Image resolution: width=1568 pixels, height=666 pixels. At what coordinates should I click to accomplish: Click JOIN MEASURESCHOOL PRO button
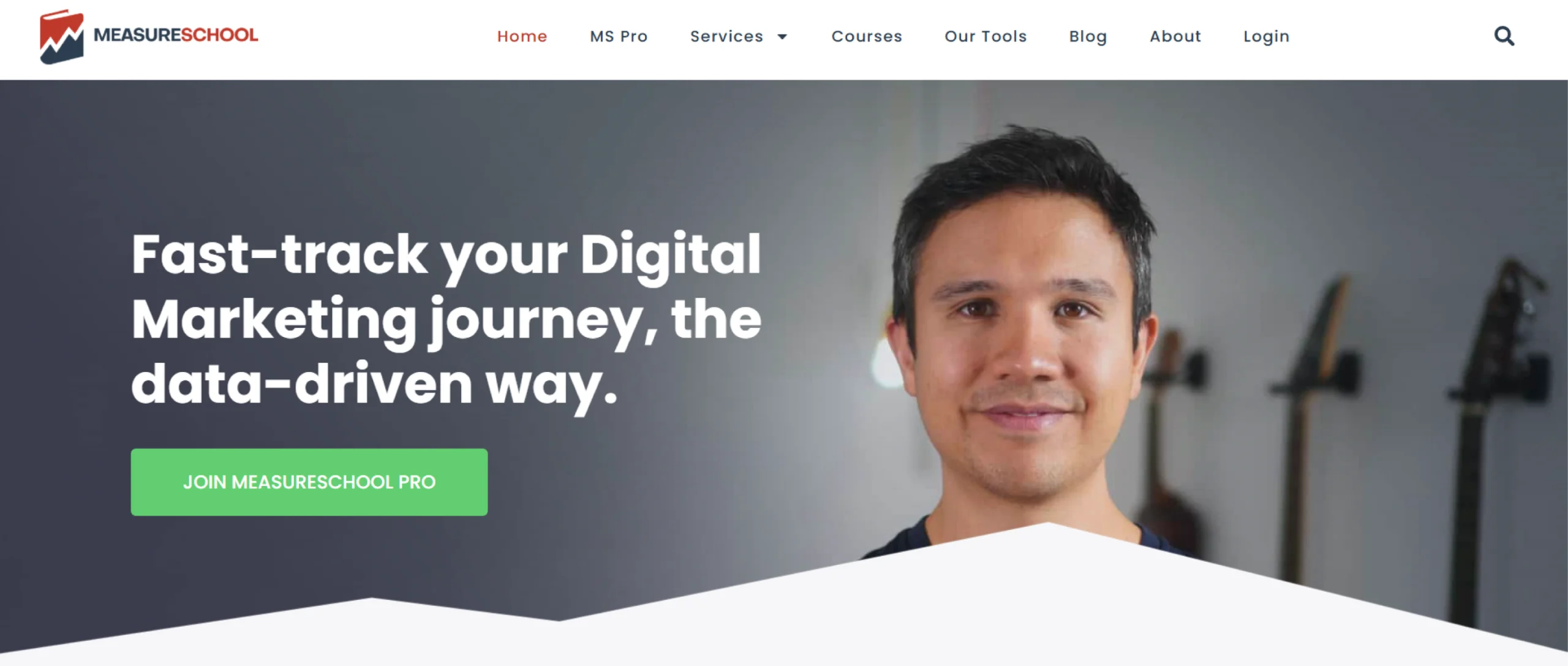[309, 482]
